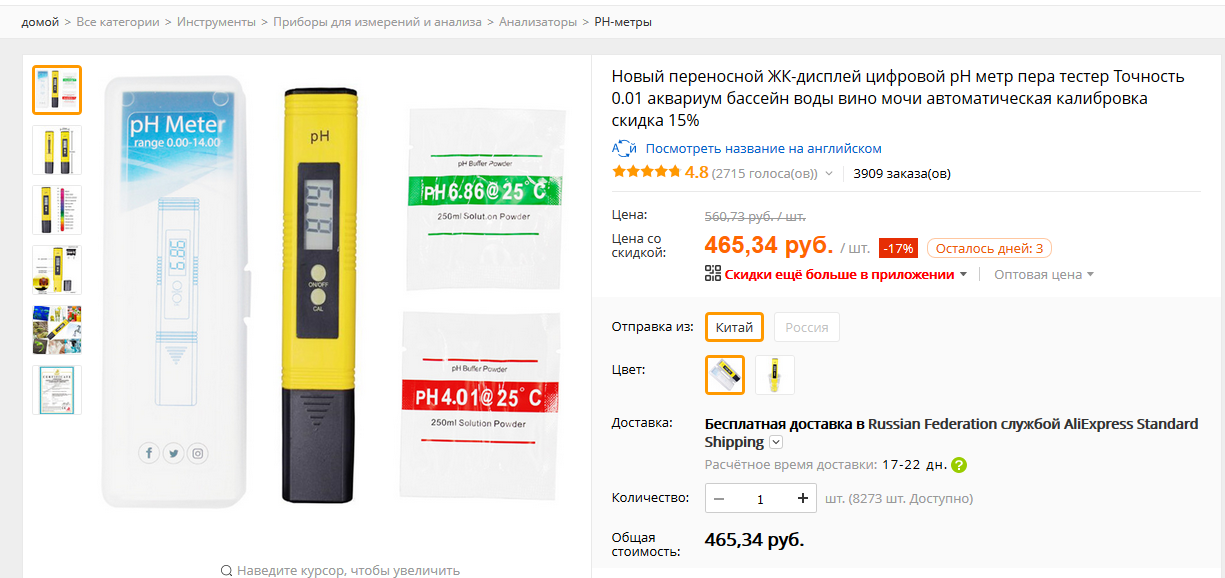Open the Оптовая цена dropdown

[1044, 274]
